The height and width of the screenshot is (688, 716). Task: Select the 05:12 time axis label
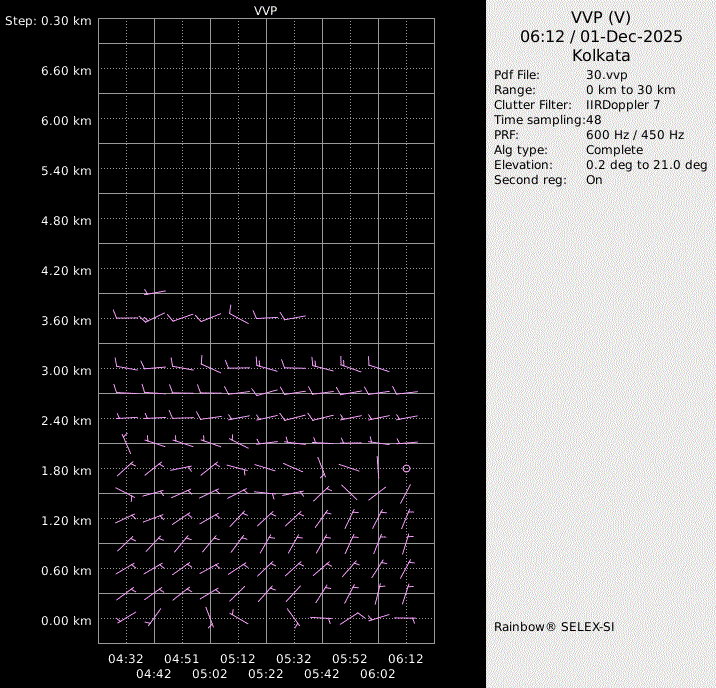click(x=238, y=659)
